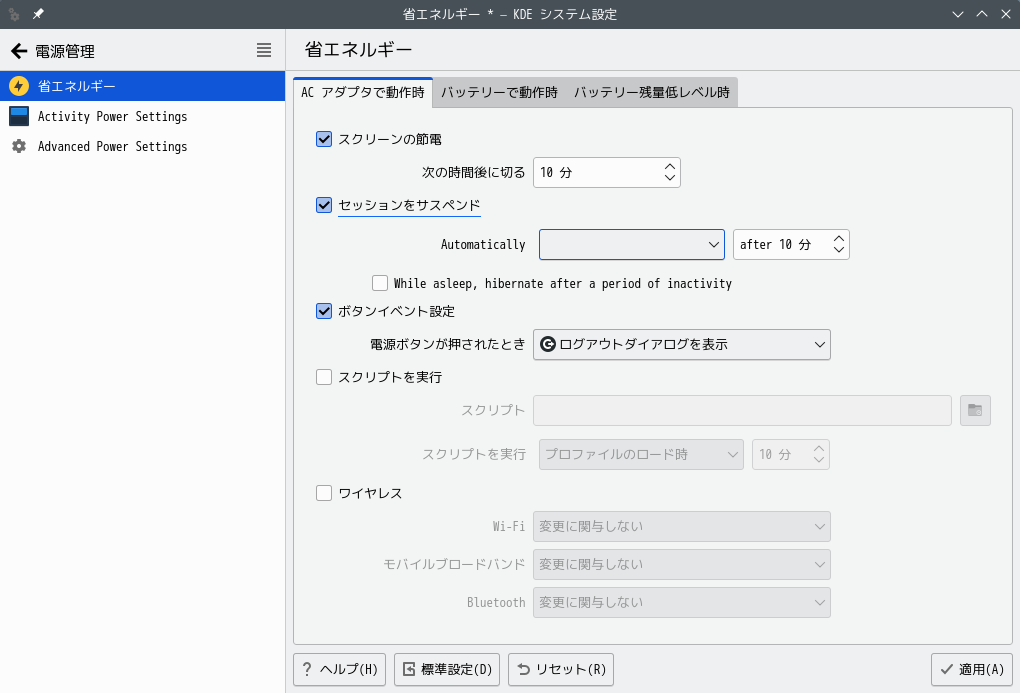Enable the ワイヤレス checkbox
This screenshot has width=1020, height=693.
(x=324, y=492)
